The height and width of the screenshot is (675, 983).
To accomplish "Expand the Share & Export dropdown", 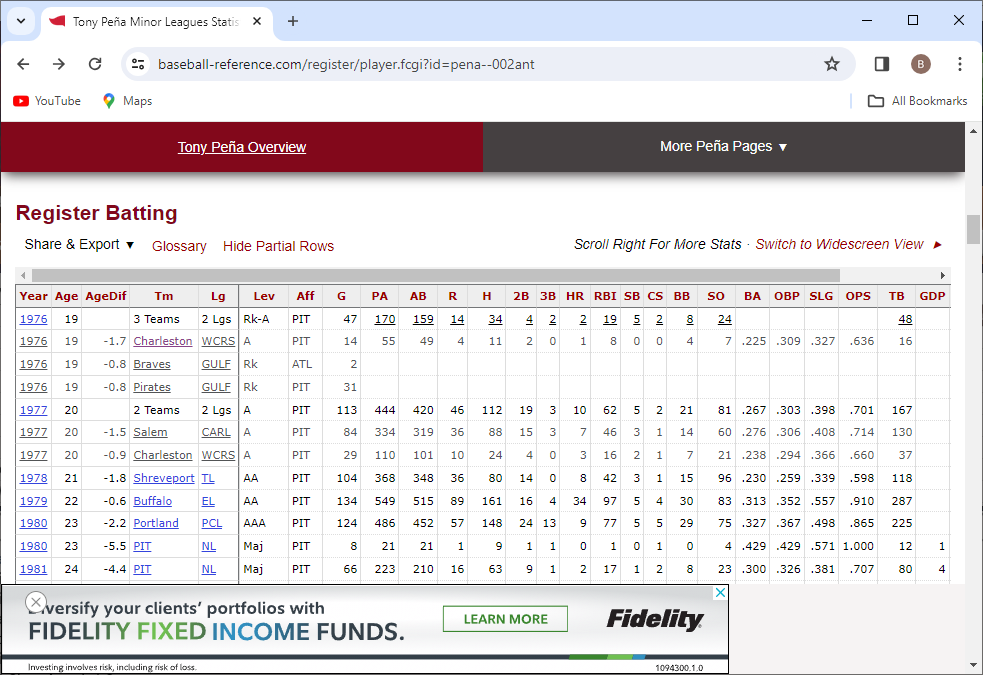I will [x=79, y=244].
